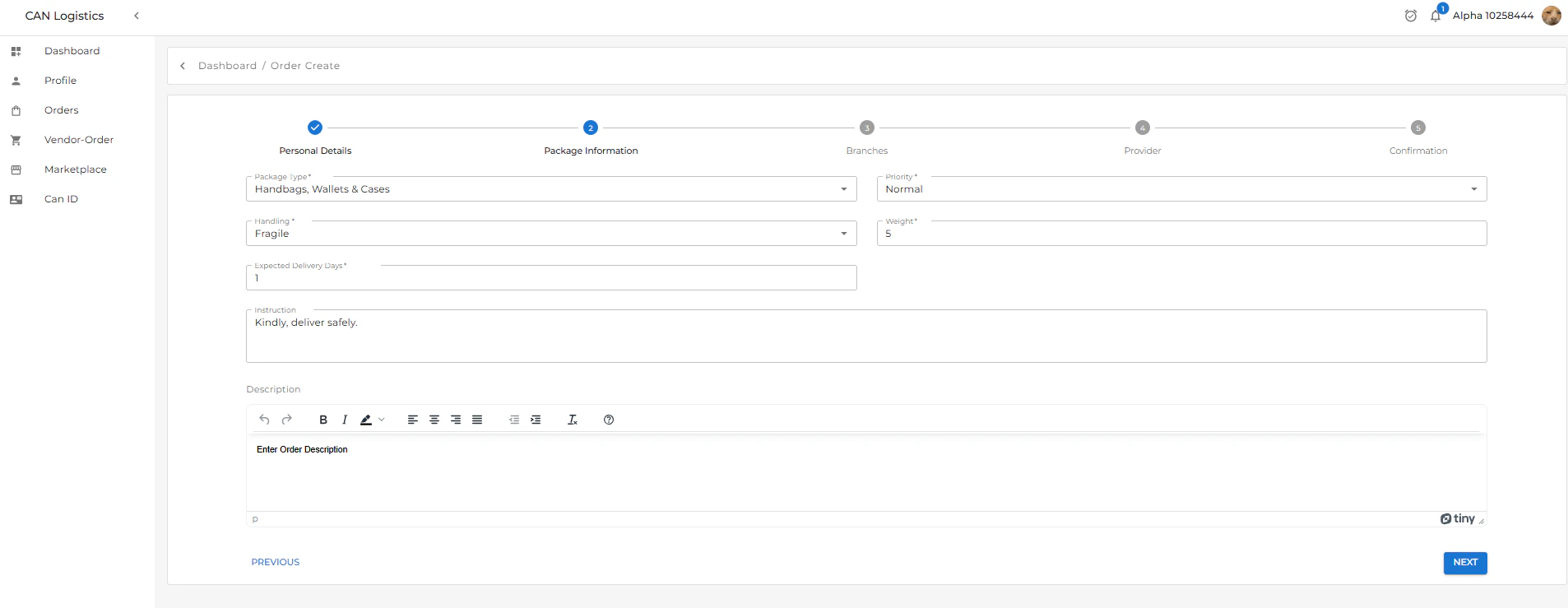
Task: Click the editor resize handle
Action: tap(1482, 521)
